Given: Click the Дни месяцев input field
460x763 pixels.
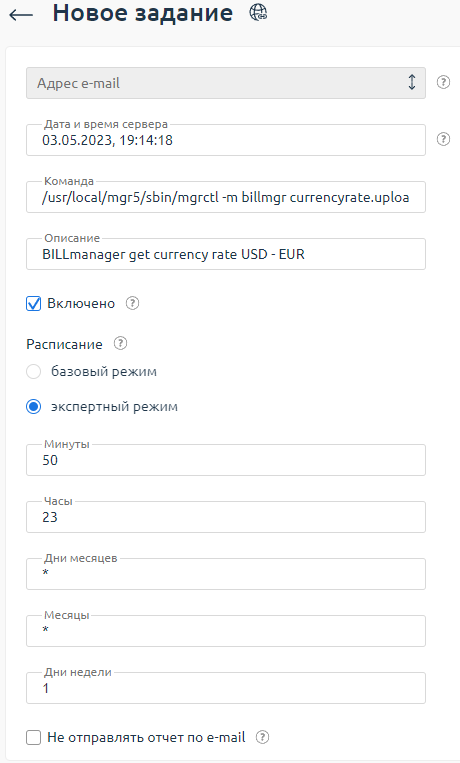Looking at the screenshot, I should (226, 574).
